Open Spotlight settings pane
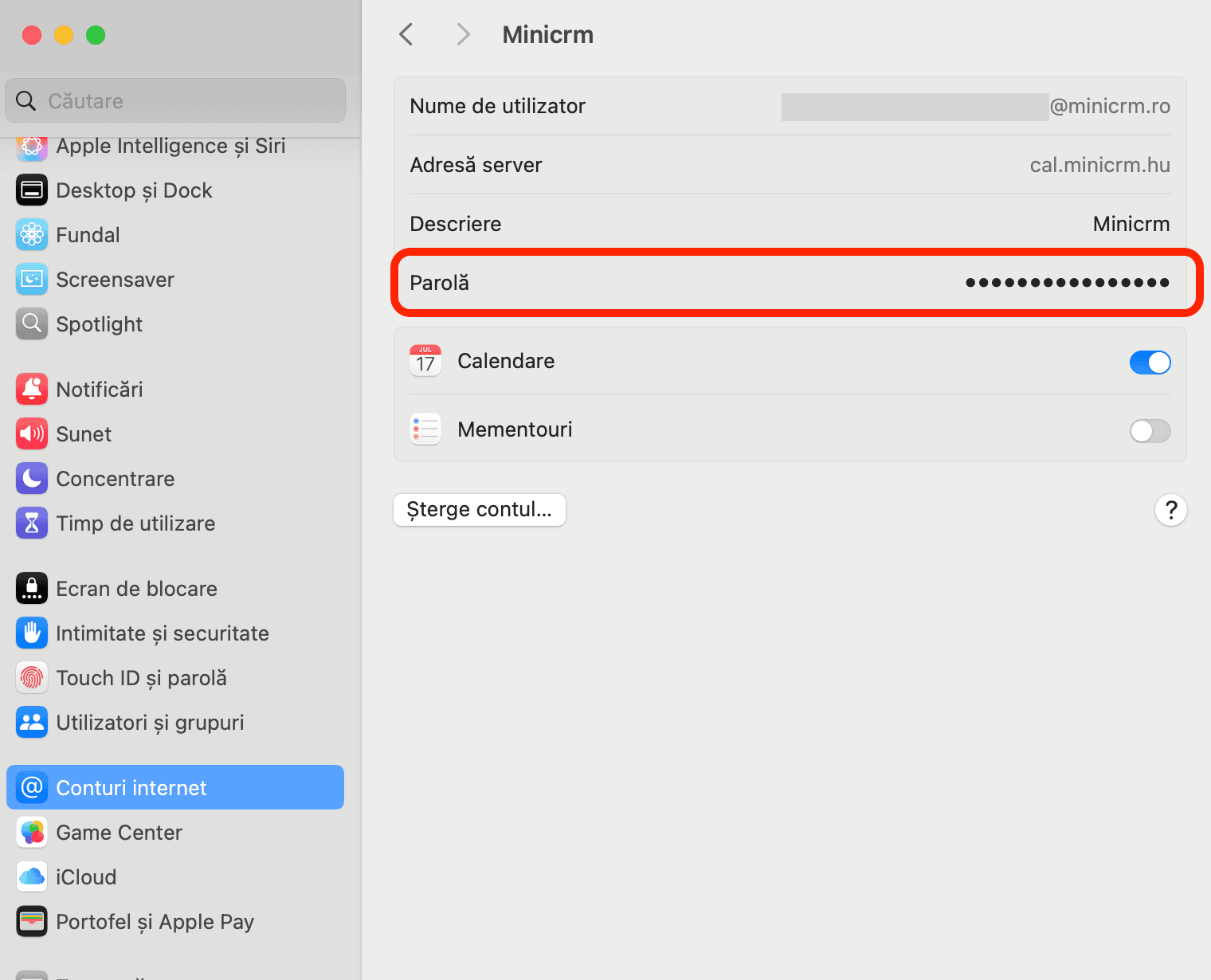The width and height of the screenshot is (1211, 980). [175, 324]
